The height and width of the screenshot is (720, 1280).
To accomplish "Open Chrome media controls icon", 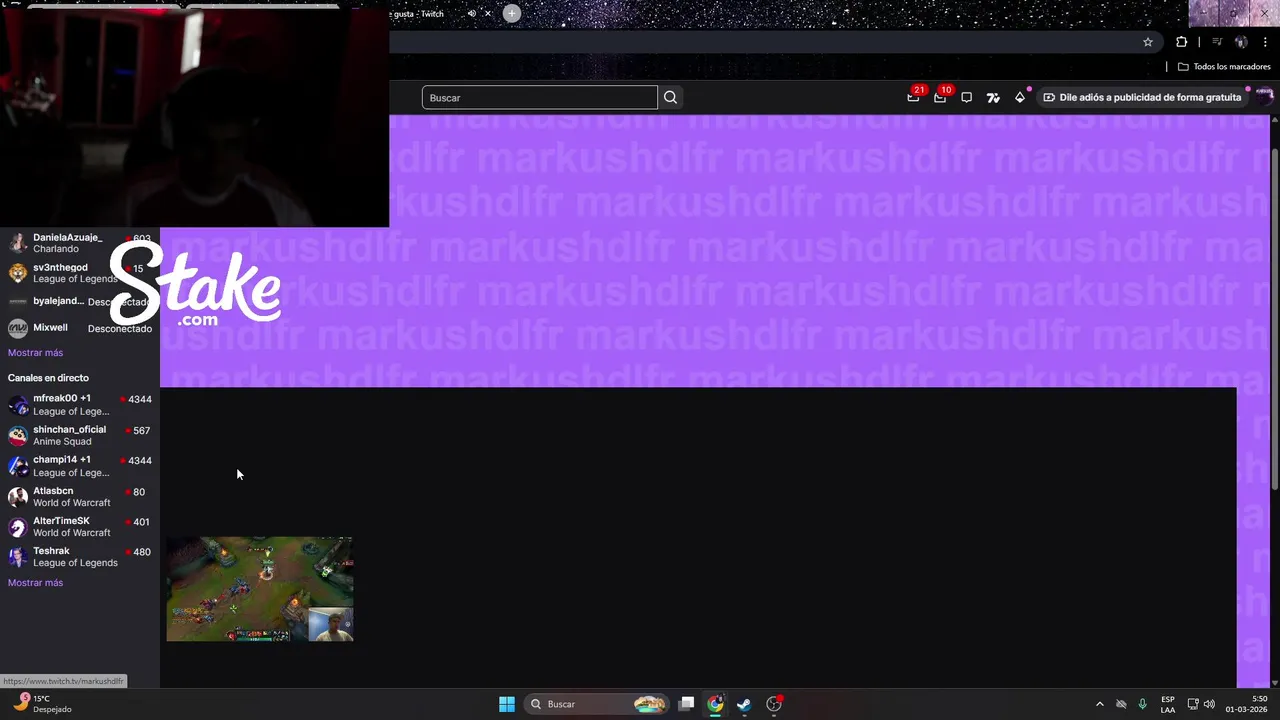I will [x=1217, y=42].
